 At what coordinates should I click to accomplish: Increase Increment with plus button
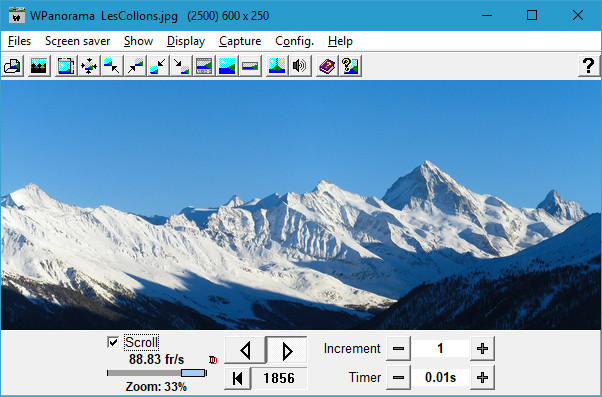[x=482, y=349]
